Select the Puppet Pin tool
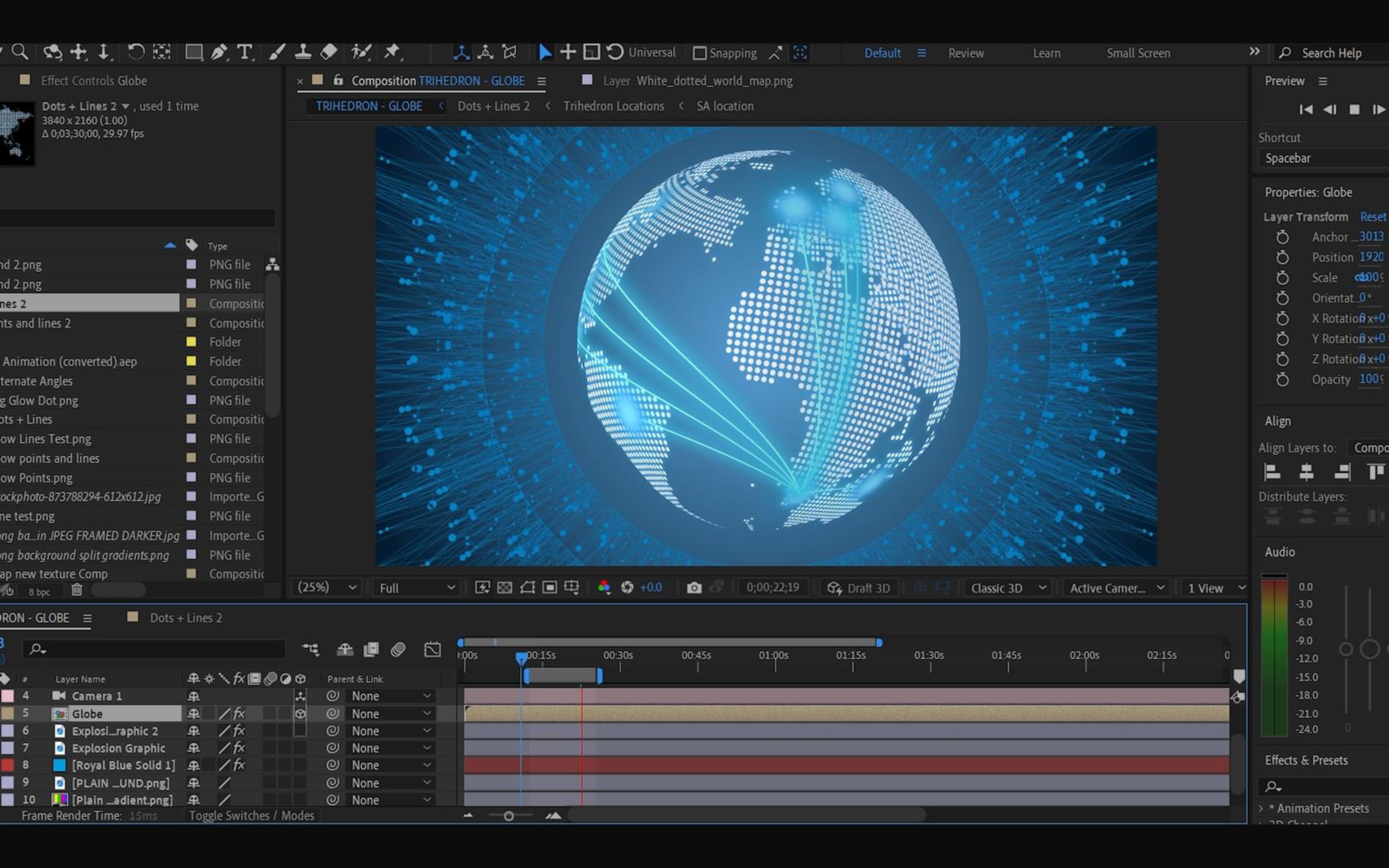The height and width of the screenshot is (868, 1389). [392, 53]
